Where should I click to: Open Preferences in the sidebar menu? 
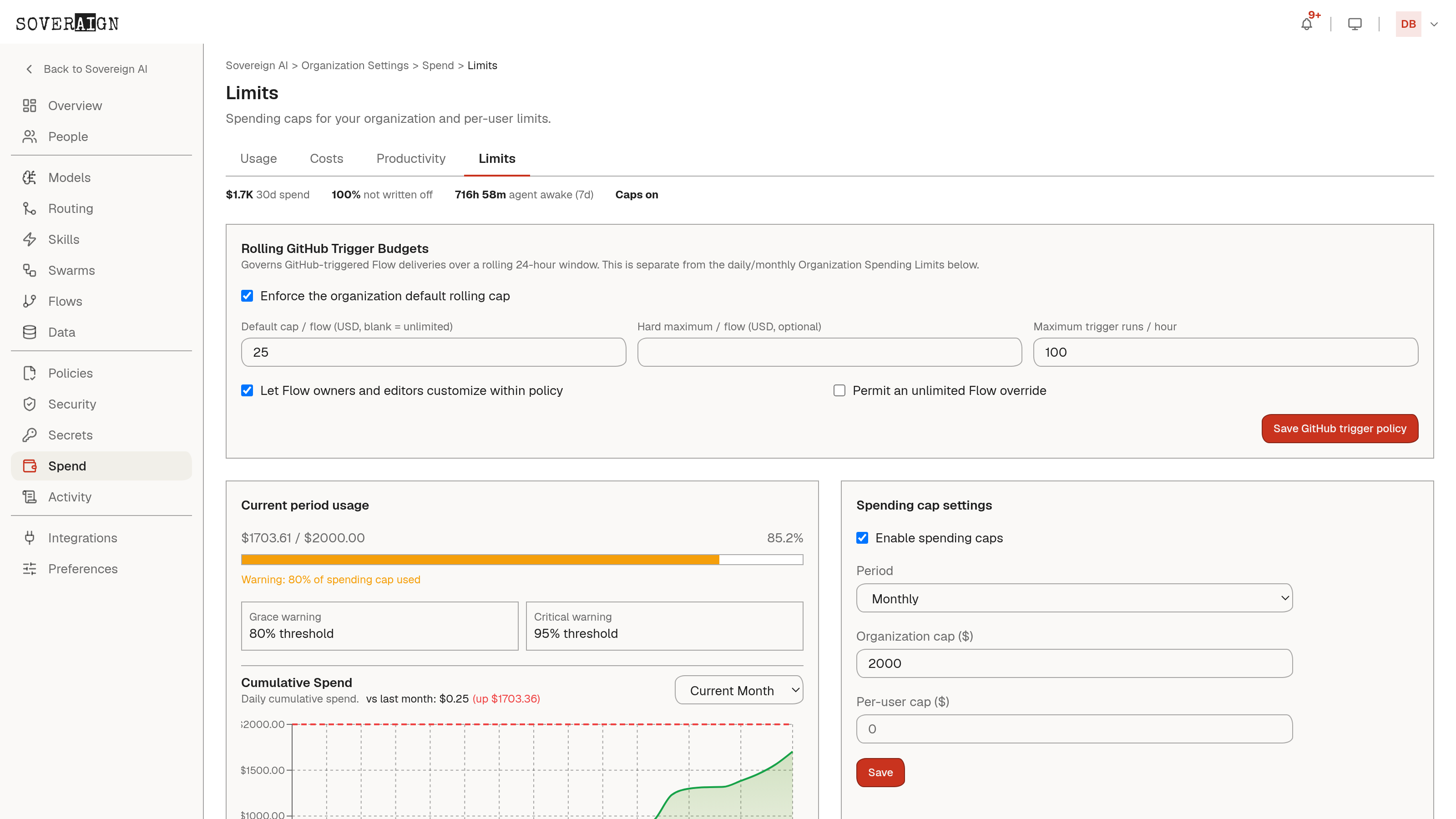click(x=101, y=569)
